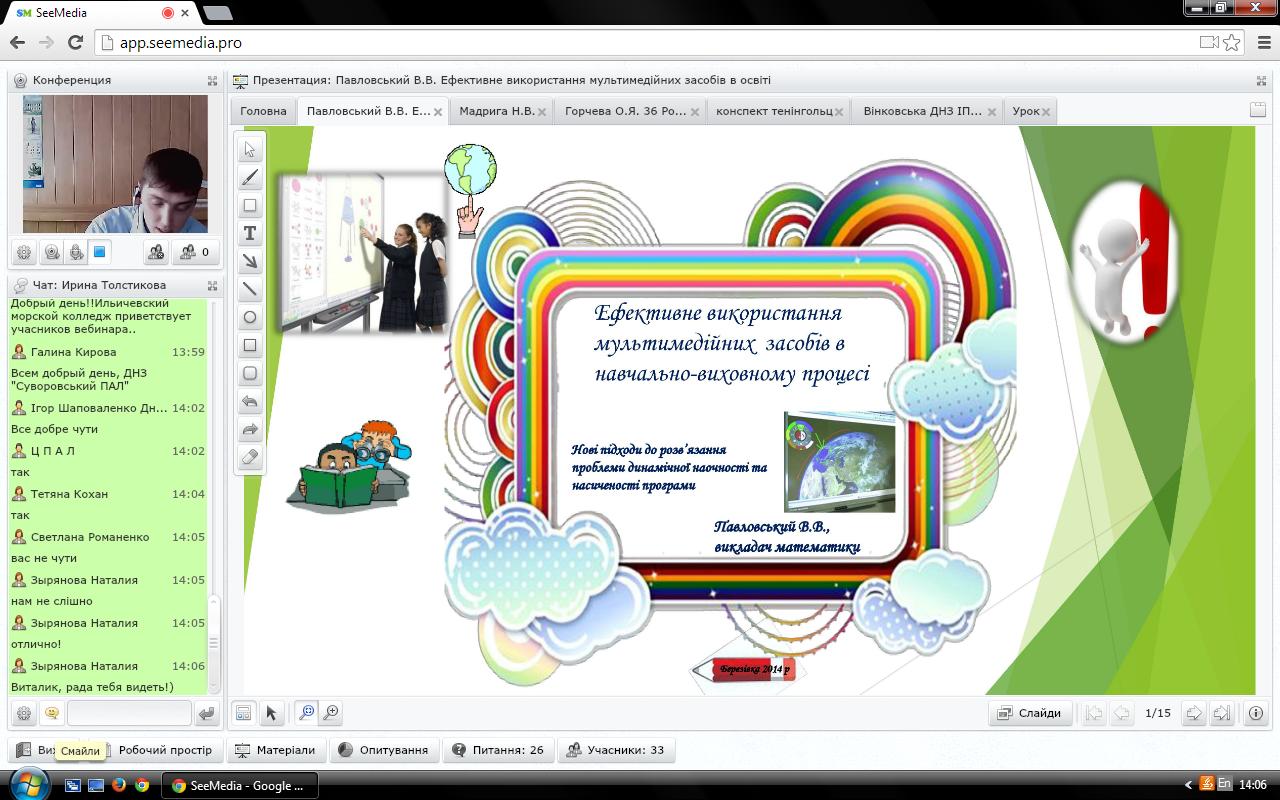Click the zoom in magnifier icon
The image size is (1280, 800).
pos(331,713)
